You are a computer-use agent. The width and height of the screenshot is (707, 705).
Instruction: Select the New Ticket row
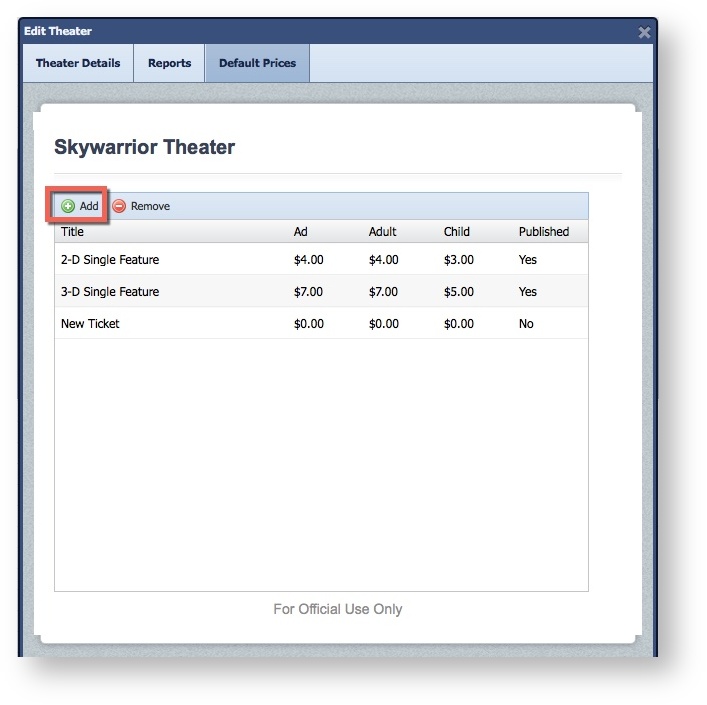90,324
